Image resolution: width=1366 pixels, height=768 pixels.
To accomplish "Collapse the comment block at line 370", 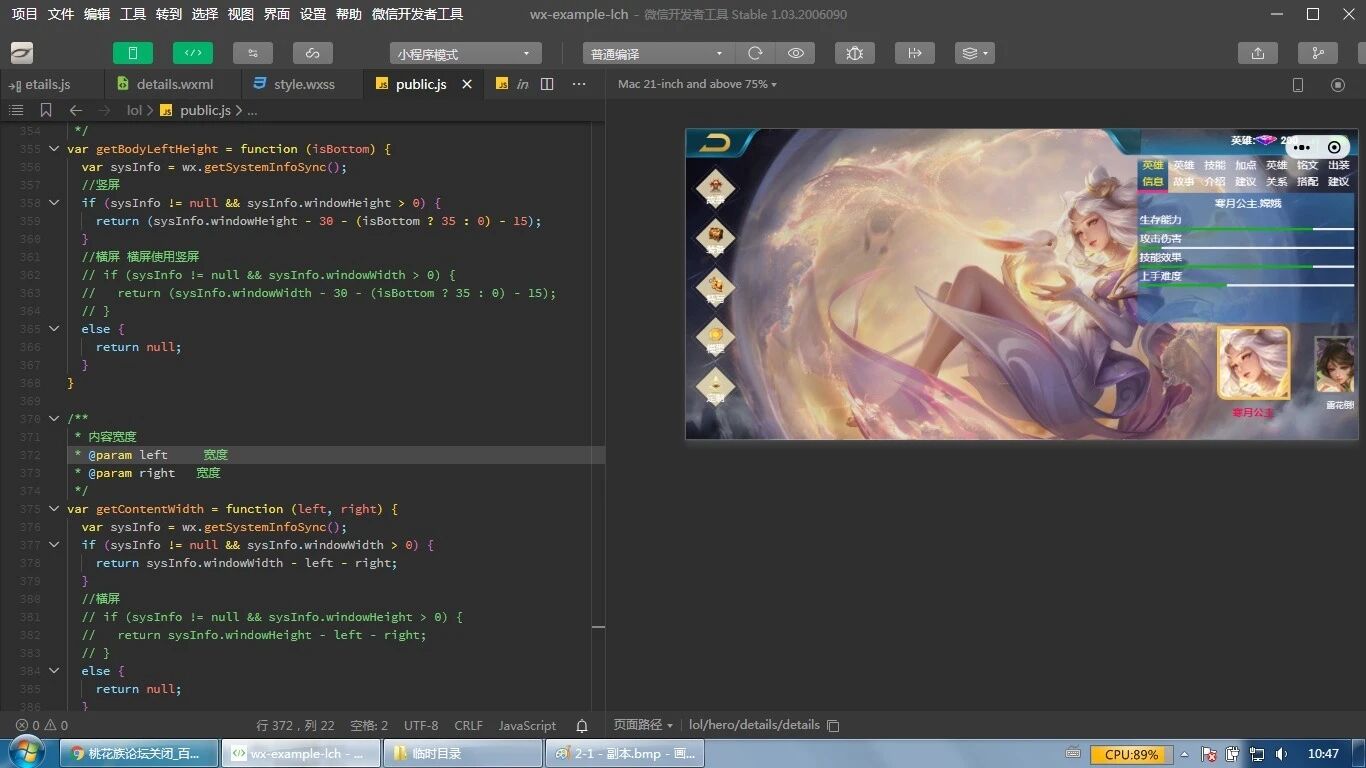I will [x=54, y=419].
